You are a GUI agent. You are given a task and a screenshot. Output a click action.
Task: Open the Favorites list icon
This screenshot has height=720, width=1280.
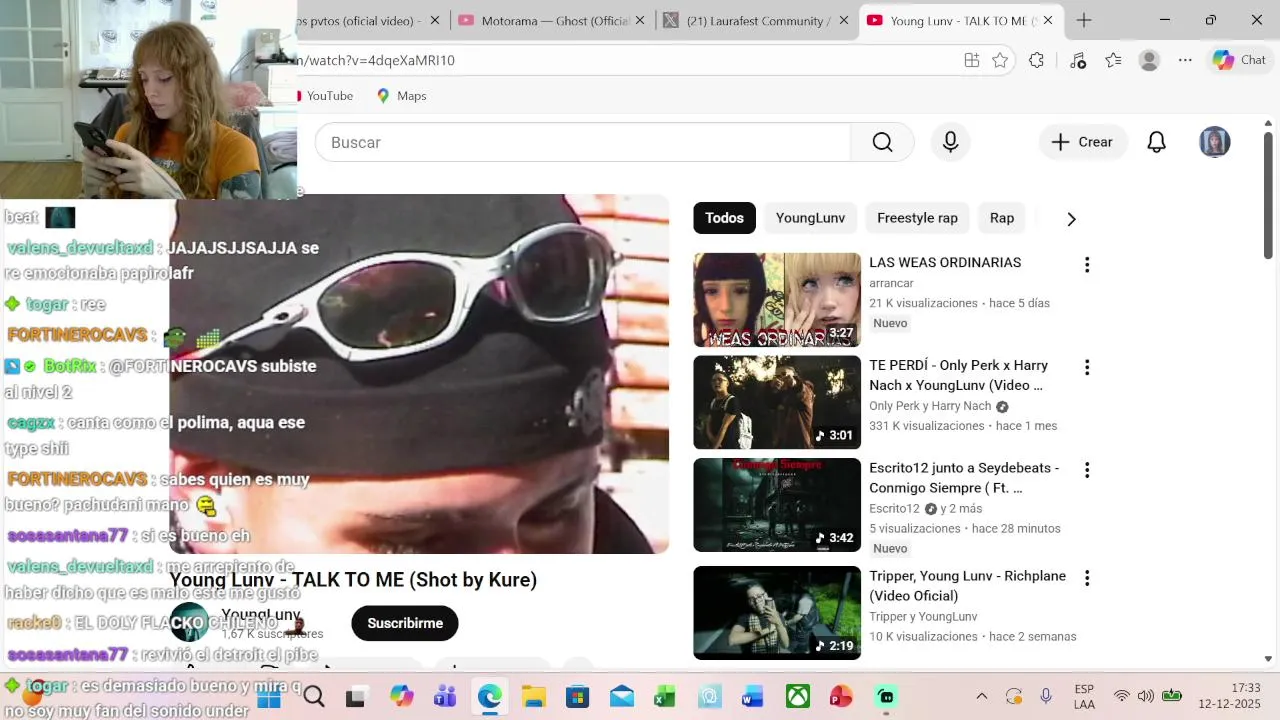click(x=1113, y=60)
